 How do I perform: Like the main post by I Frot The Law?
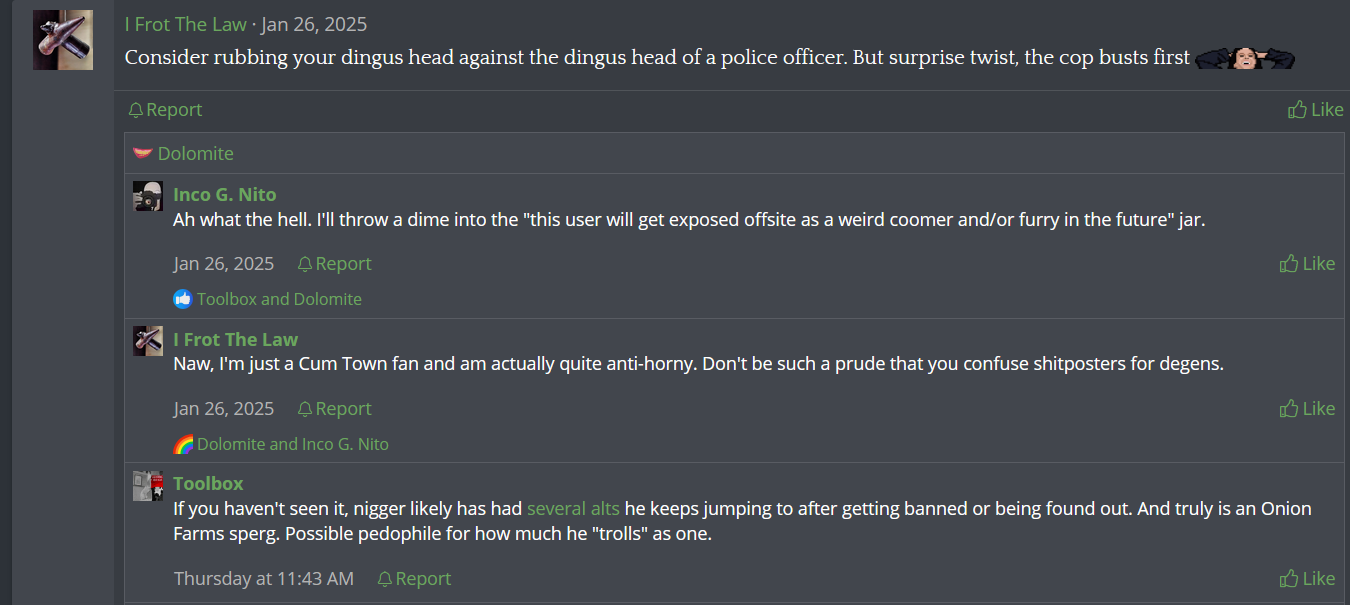coord(1315,110)
